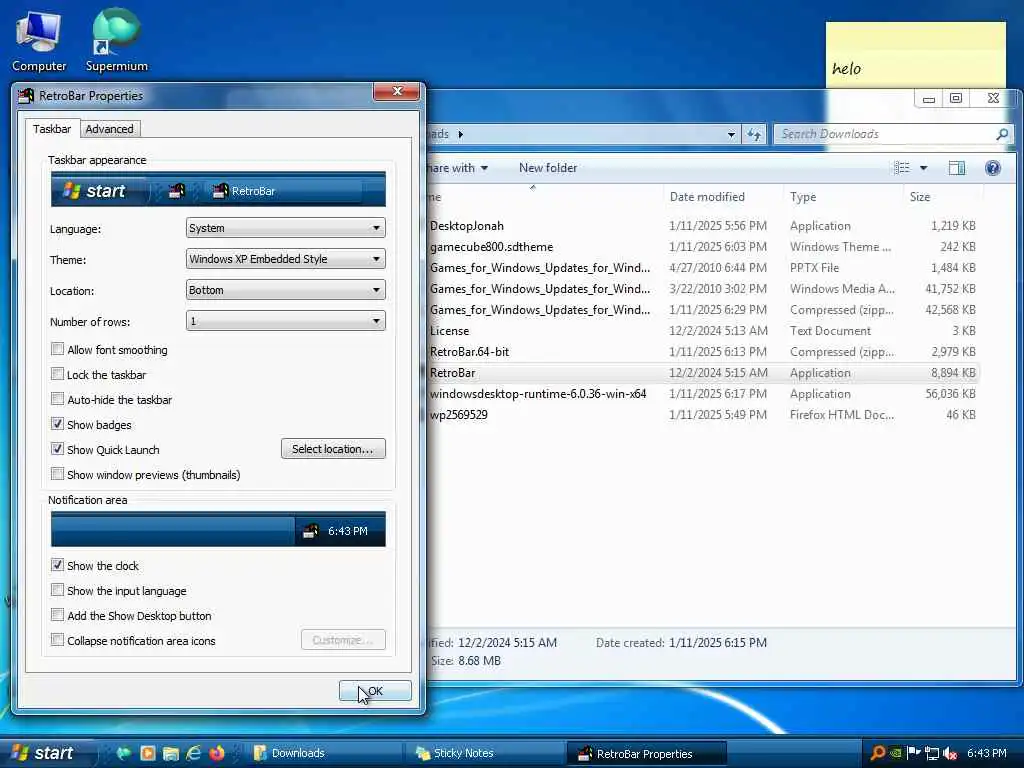This screenshot has width=1024, height=768.
Task: Open address bar history dropdown arrow
Action: pos(731,135)
